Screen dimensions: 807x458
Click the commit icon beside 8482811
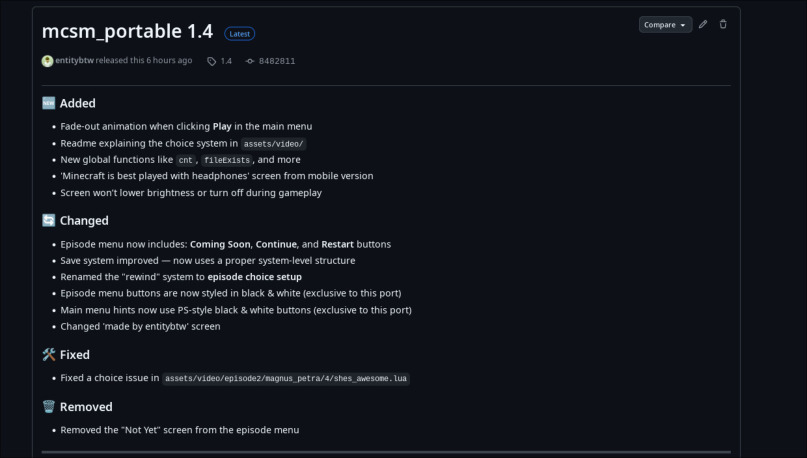click(x=250, y=61)
